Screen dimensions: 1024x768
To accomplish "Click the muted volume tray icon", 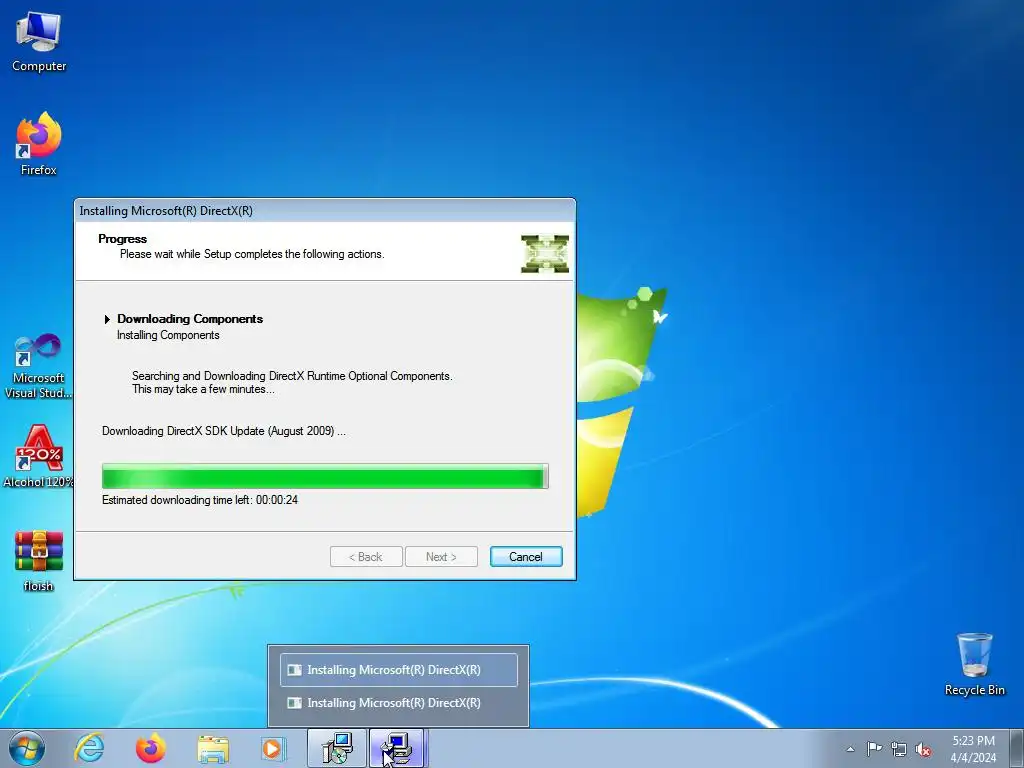I will pos(923,749).
